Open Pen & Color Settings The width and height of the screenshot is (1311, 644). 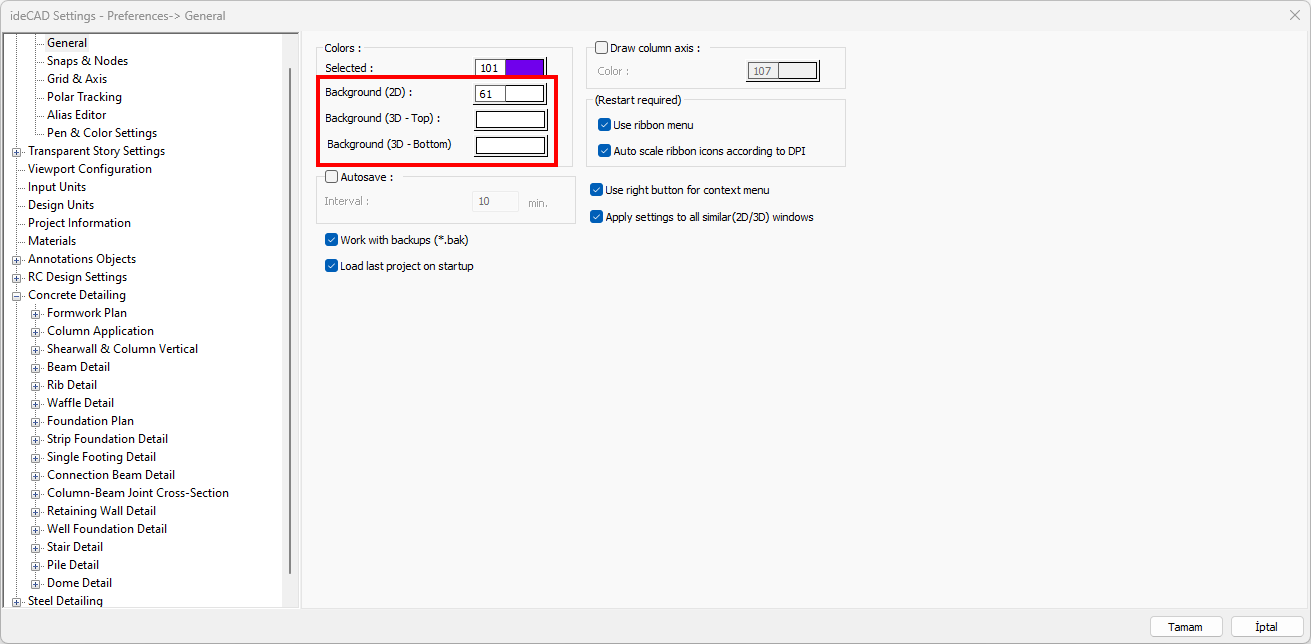point(102,133)
